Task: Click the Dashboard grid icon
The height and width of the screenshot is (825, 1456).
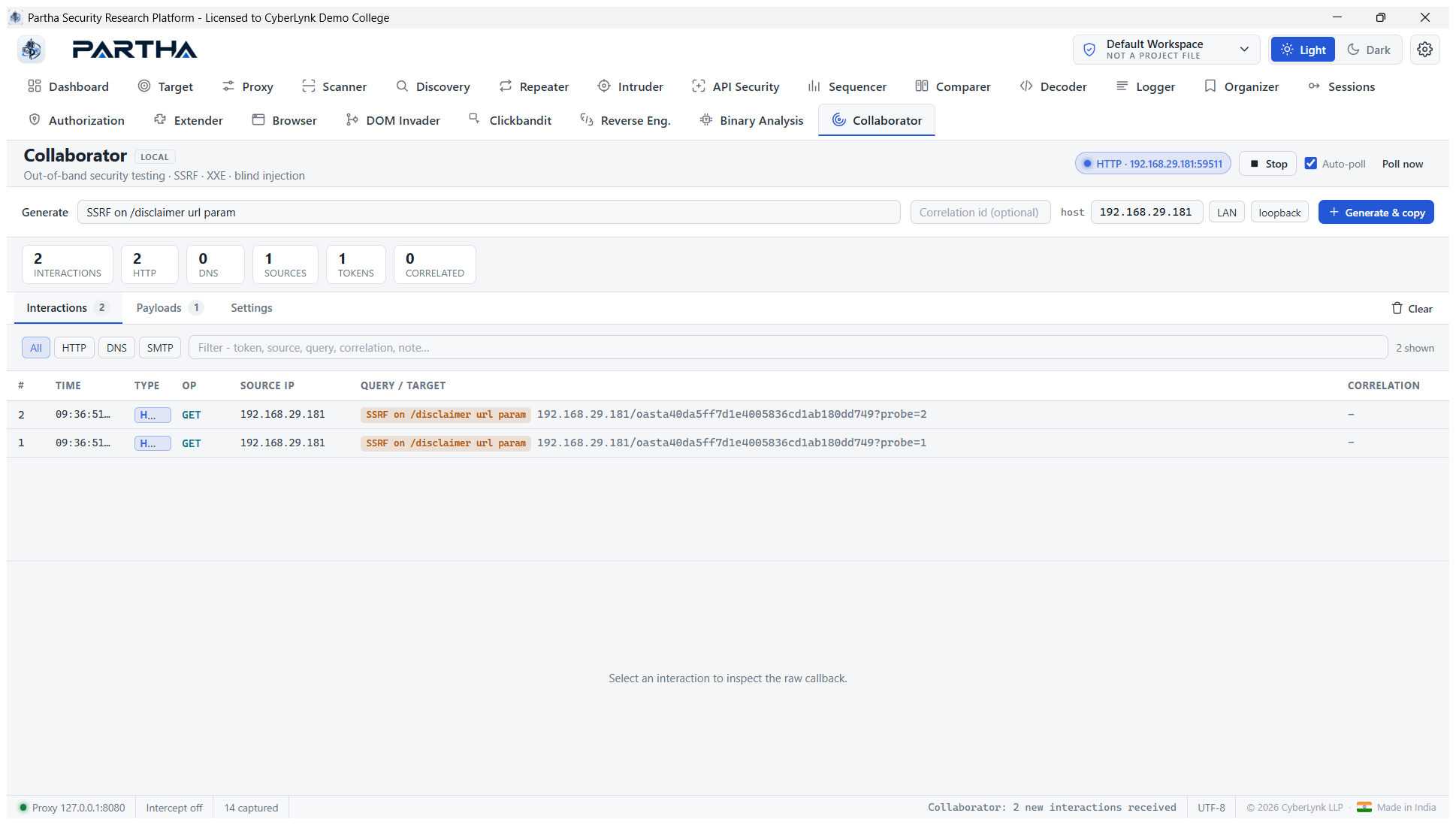Action: [35, 86]
